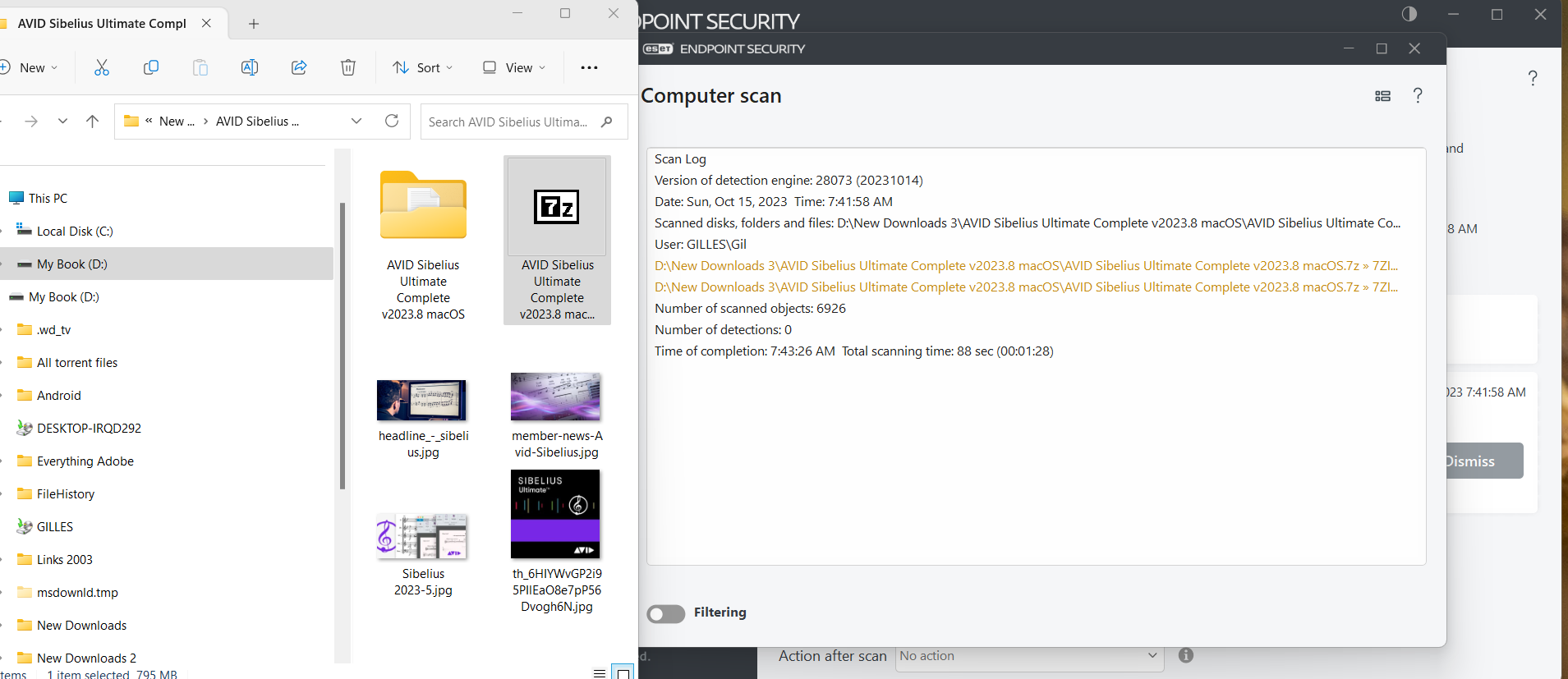Open the See more three-dots menu

click(x=589, y=67)
